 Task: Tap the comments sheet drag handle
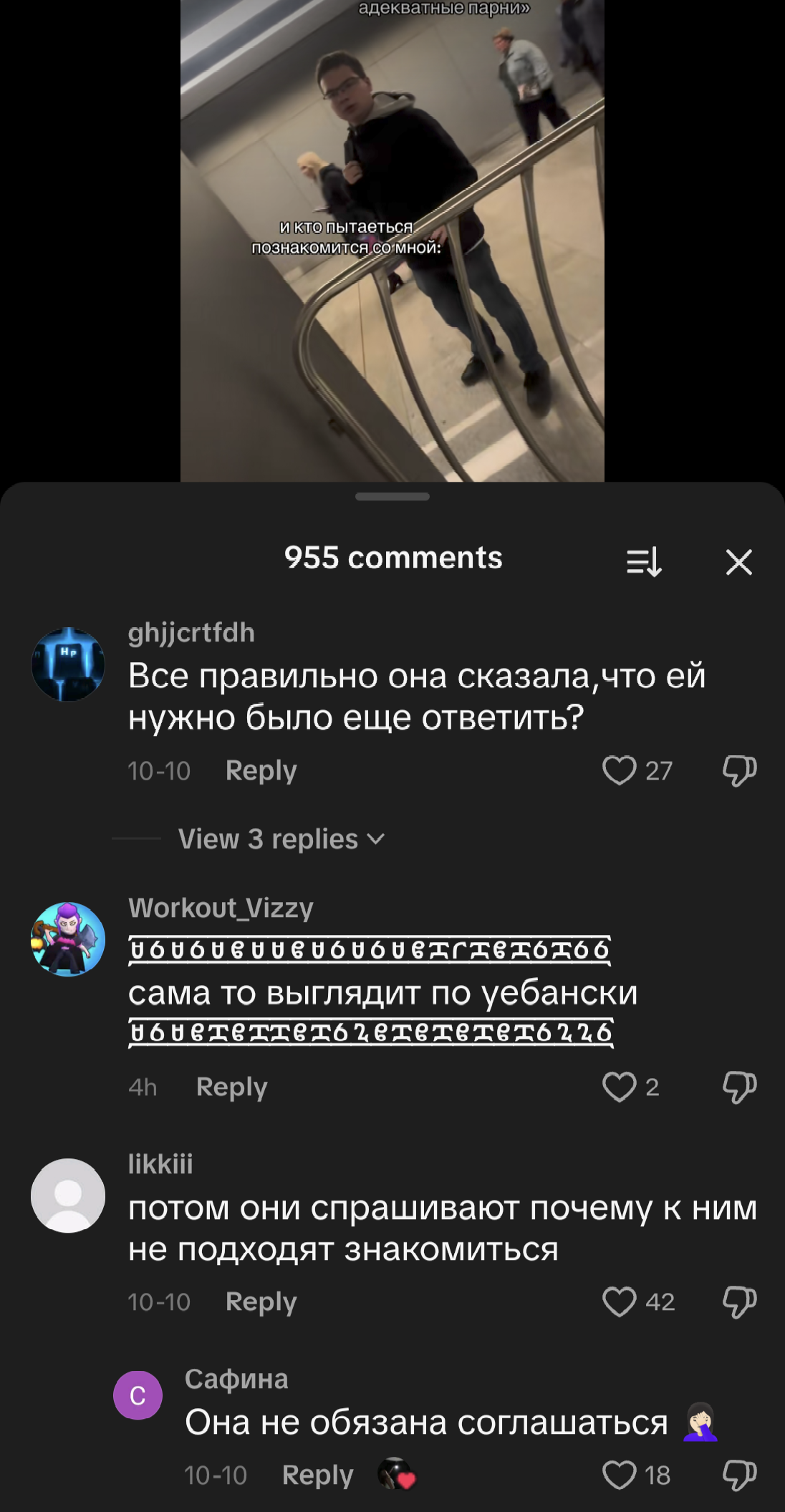[393, 496]
